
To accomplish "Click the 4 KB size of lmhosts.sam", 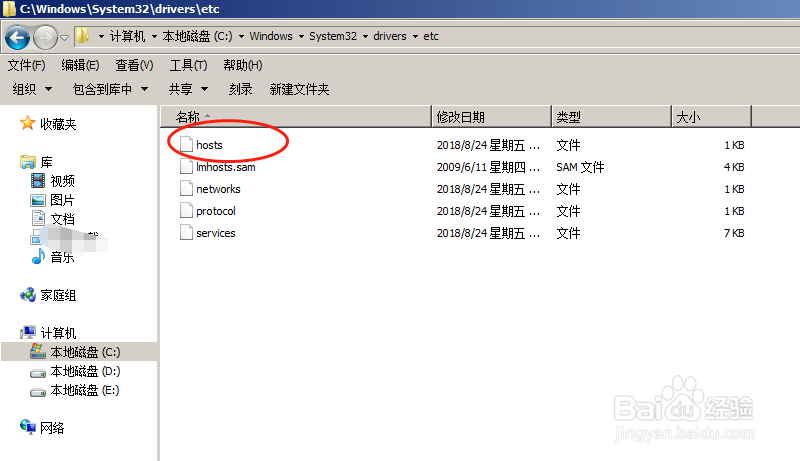I will tap(734, 167).
